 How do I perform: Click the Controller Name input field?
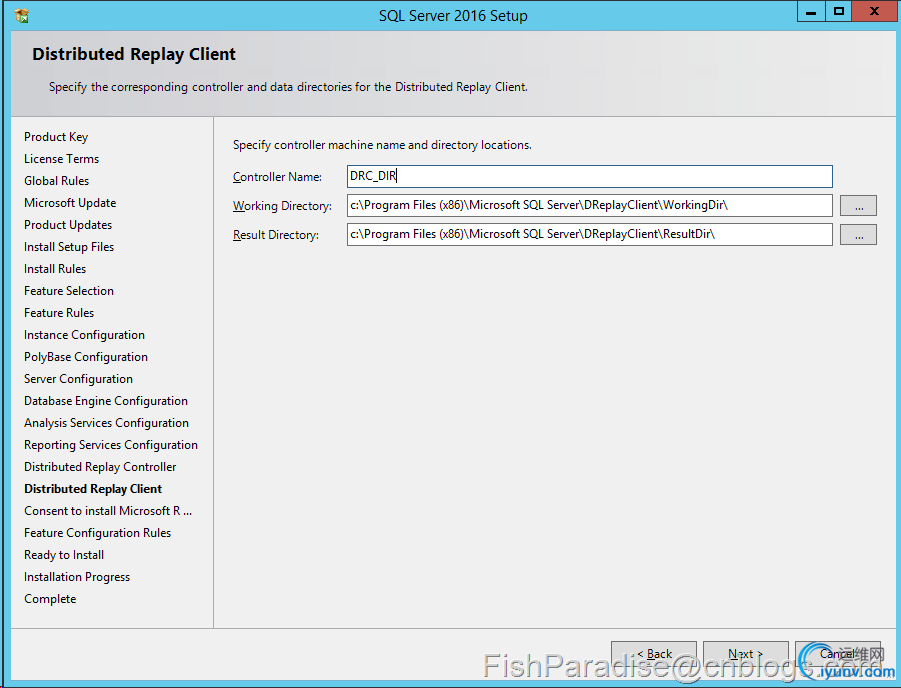pyautogui.click(x=590, y=176)
